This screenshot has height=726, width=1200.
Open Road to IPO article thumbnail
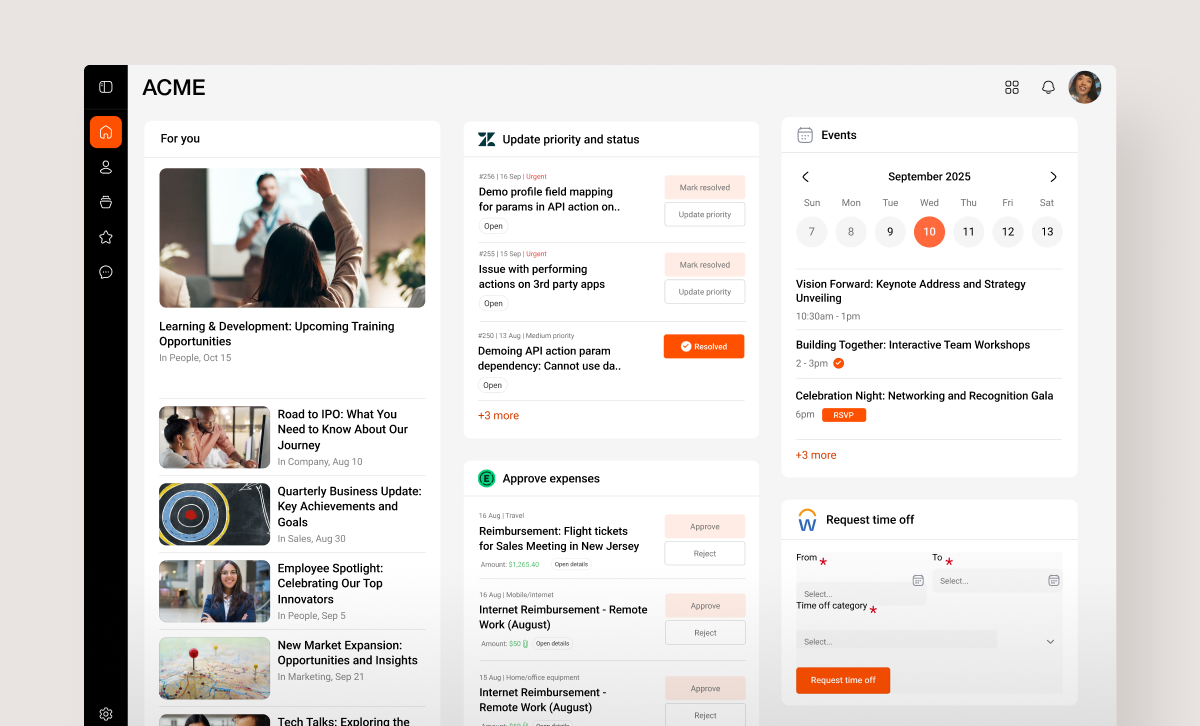(214, 437)
